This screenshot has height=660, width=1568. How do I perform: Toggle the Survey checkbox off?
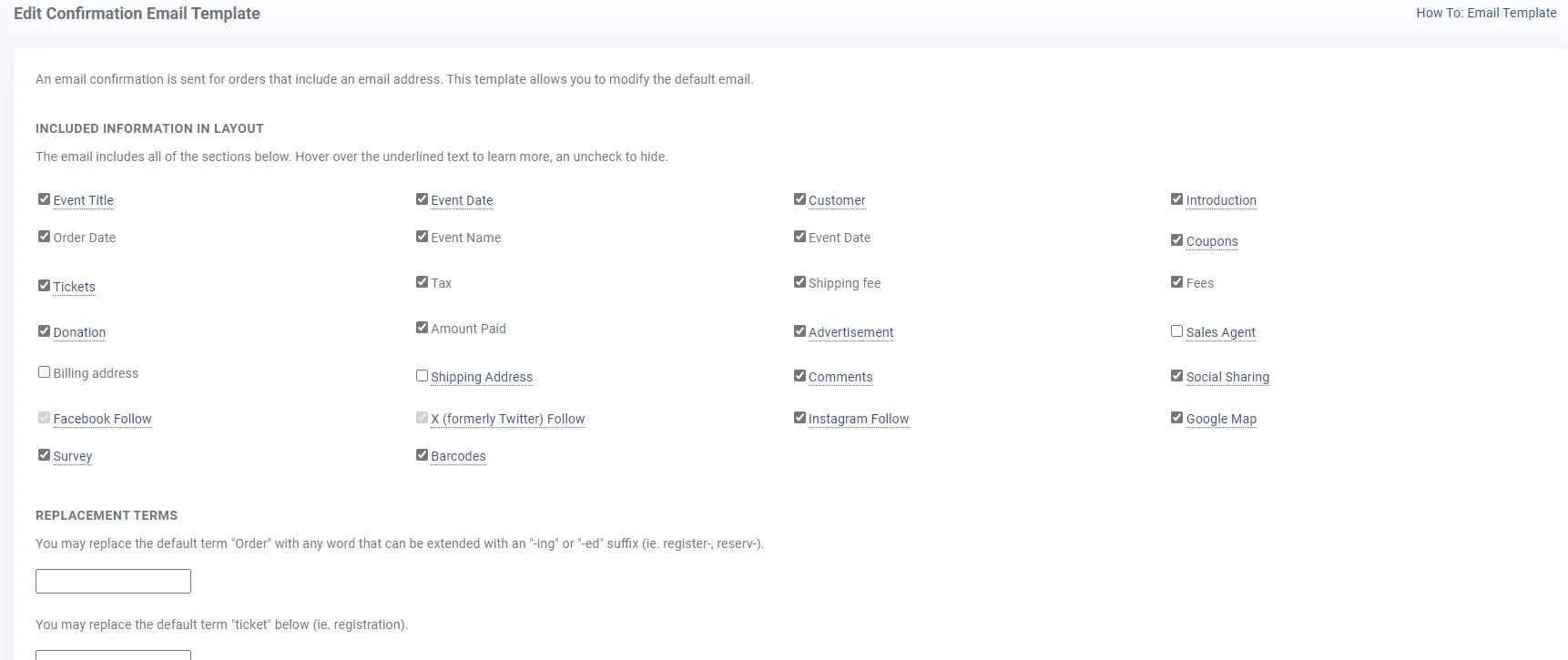44,455
